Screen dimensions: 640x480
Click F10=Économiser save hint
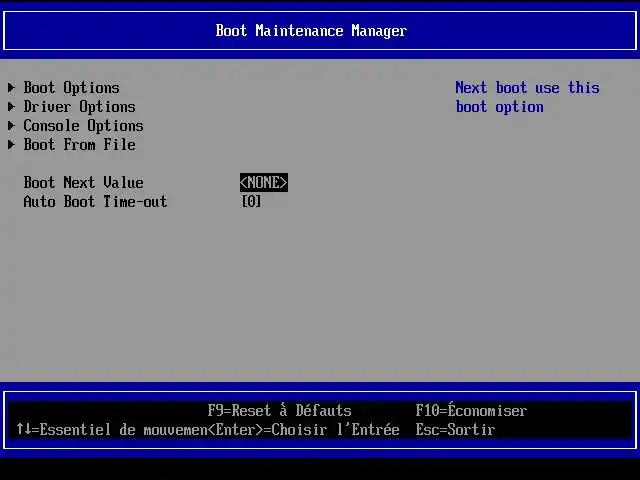point(471,409)
